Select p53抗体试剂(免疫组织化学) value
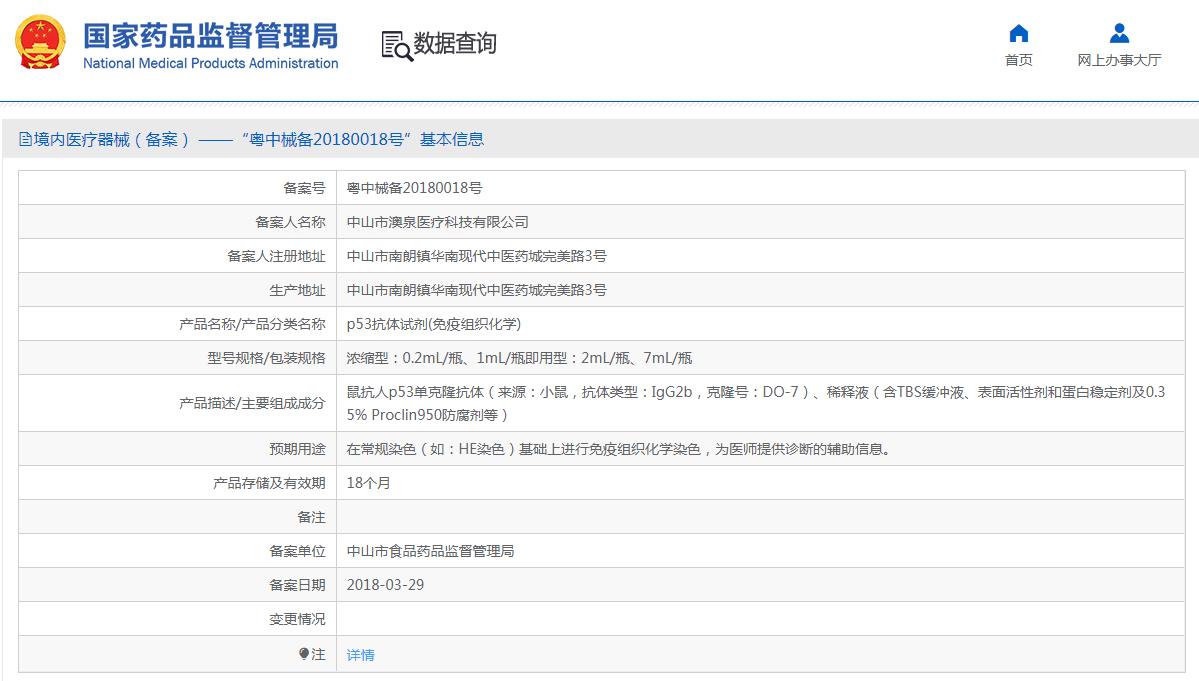Image resolution: width=1199 pixels, height=681 pixels. pos(434,324)
